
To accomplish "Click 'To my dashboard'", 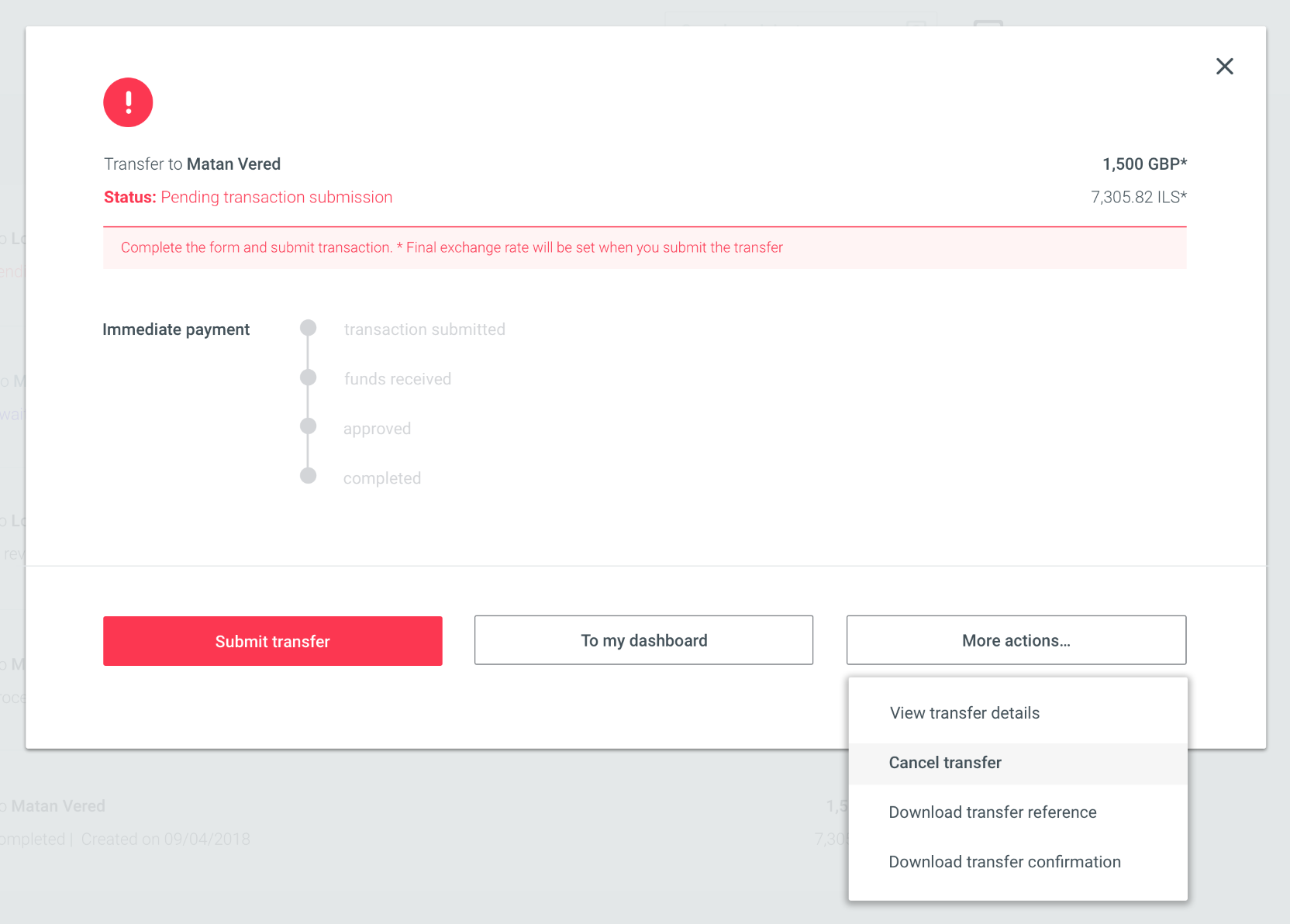I will (643, 640).
